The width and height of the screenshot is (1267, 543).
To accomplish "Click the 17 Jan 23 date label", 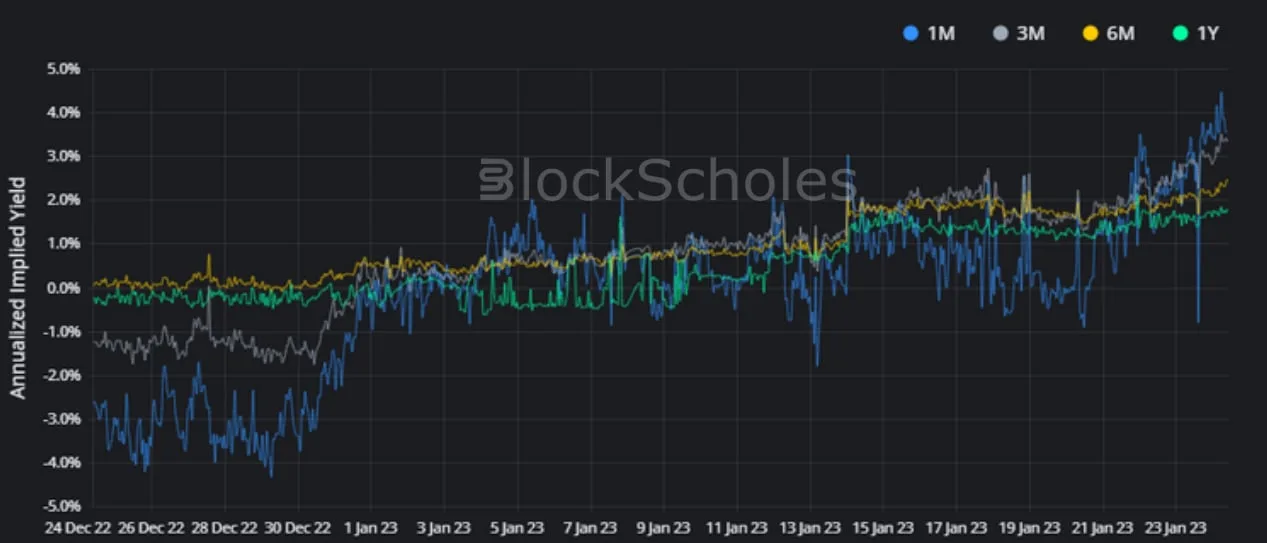I will pos(958,526).
